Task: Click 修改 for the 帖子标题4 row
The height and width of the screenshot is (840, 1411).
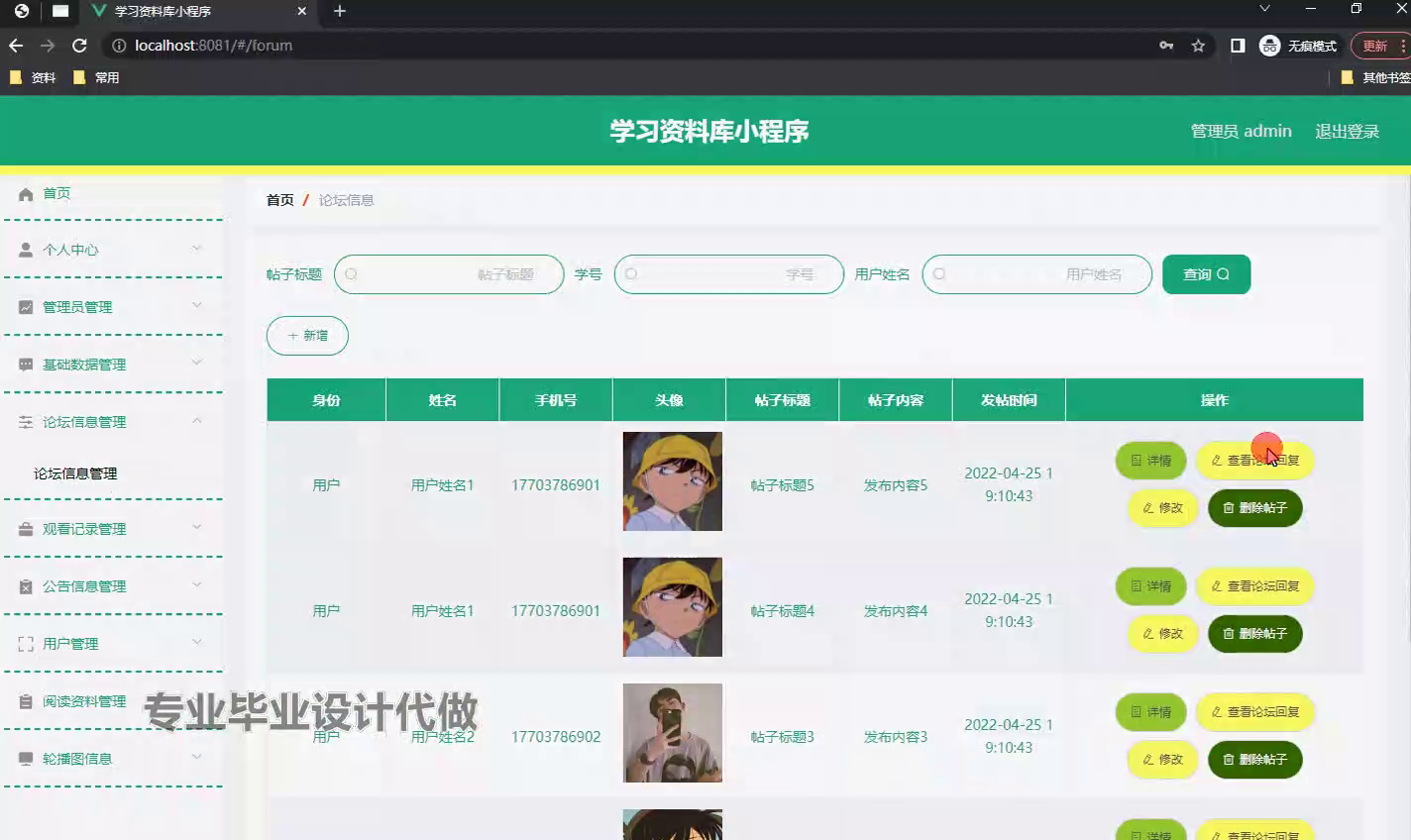Action: click(x=1163, y=634)
